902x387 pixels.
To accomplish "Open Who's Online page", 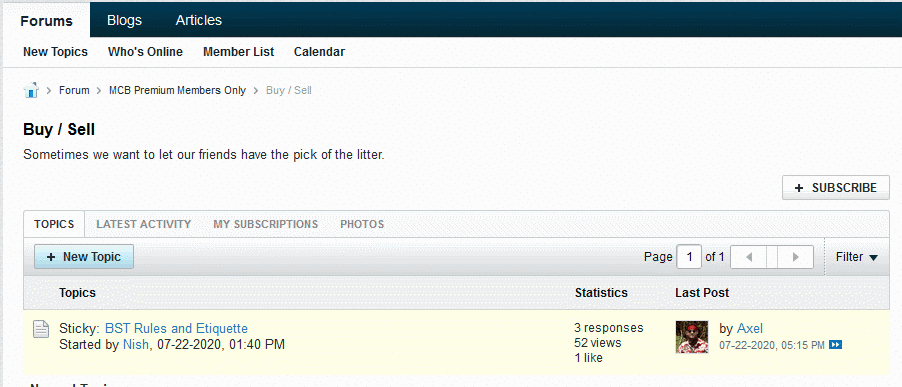I will coord(145,52).
